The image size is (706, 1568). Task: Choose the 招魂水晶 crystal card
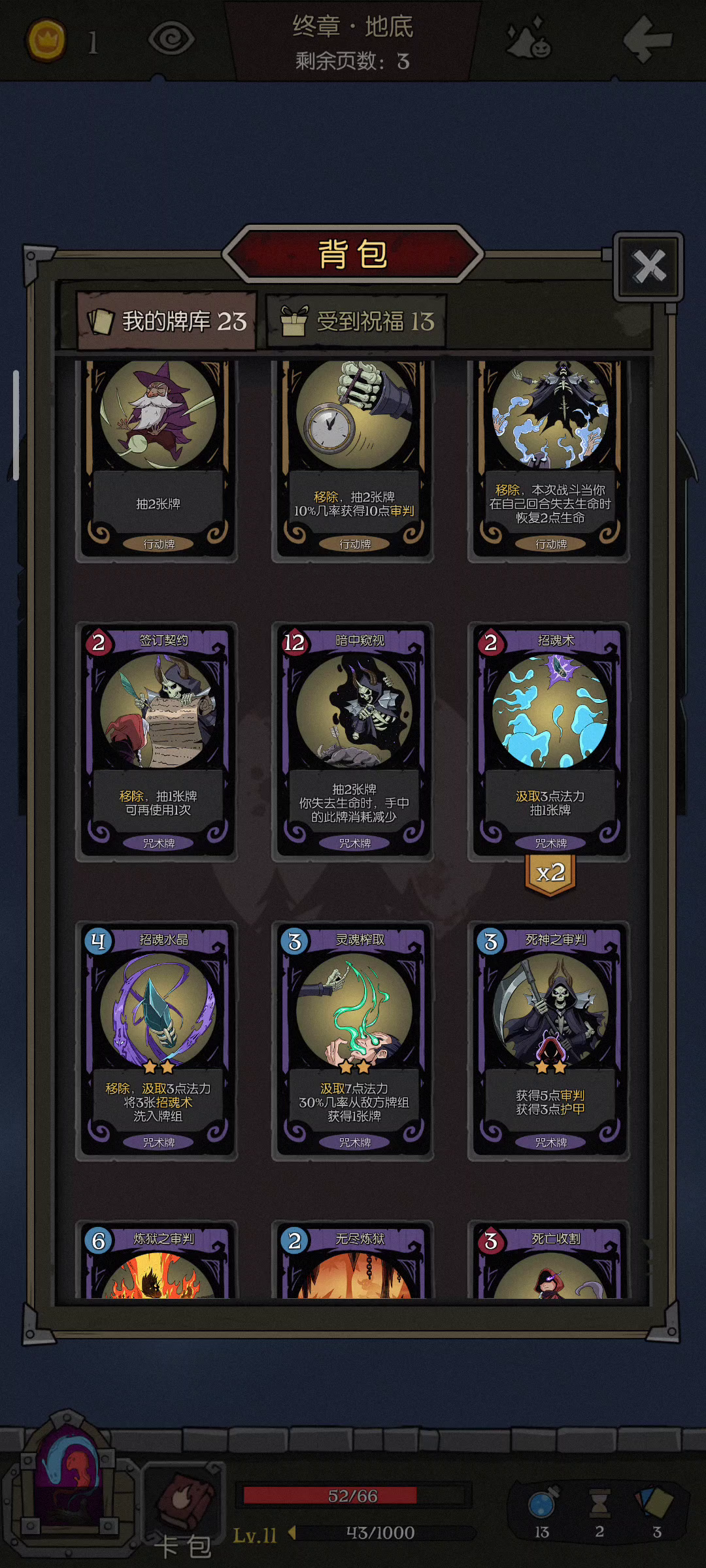[x=157, y=1041]
